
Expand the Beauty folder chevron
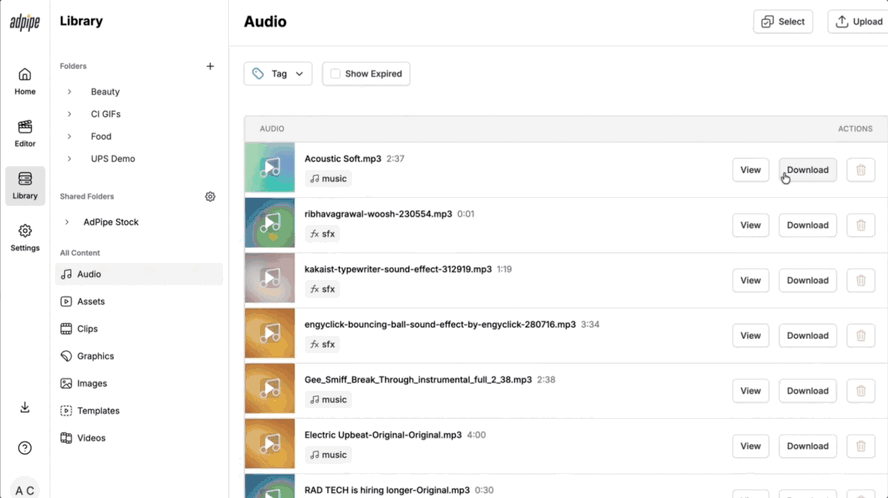69,92
